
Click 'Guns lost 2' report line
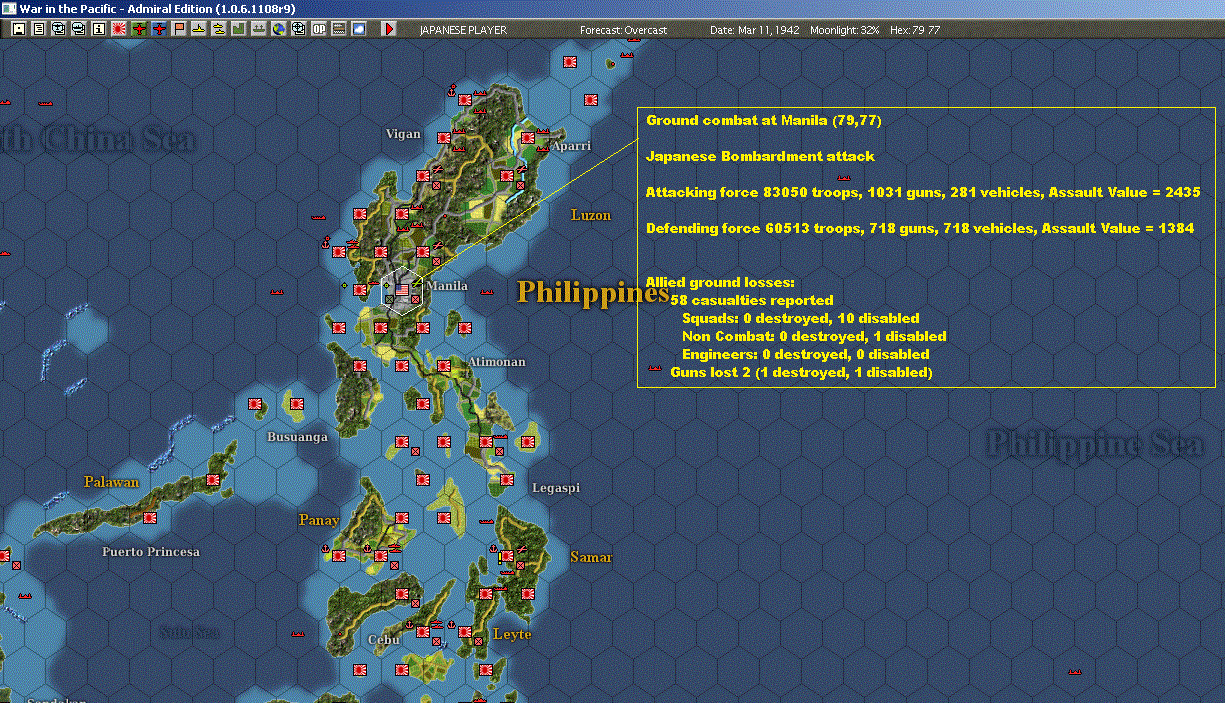point(801,372)
